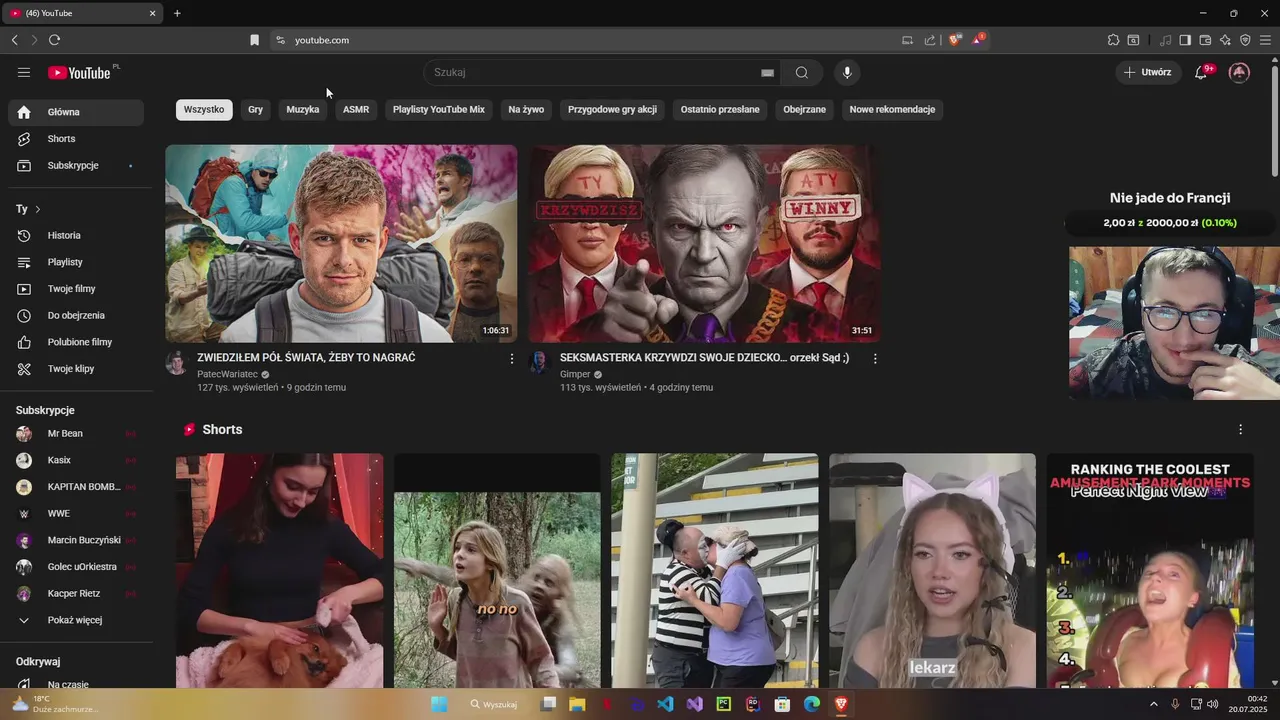The height and width of the screenshot is (720, 1280).
Task: Go back with the browser back arrow
Action: click(14, 40)
